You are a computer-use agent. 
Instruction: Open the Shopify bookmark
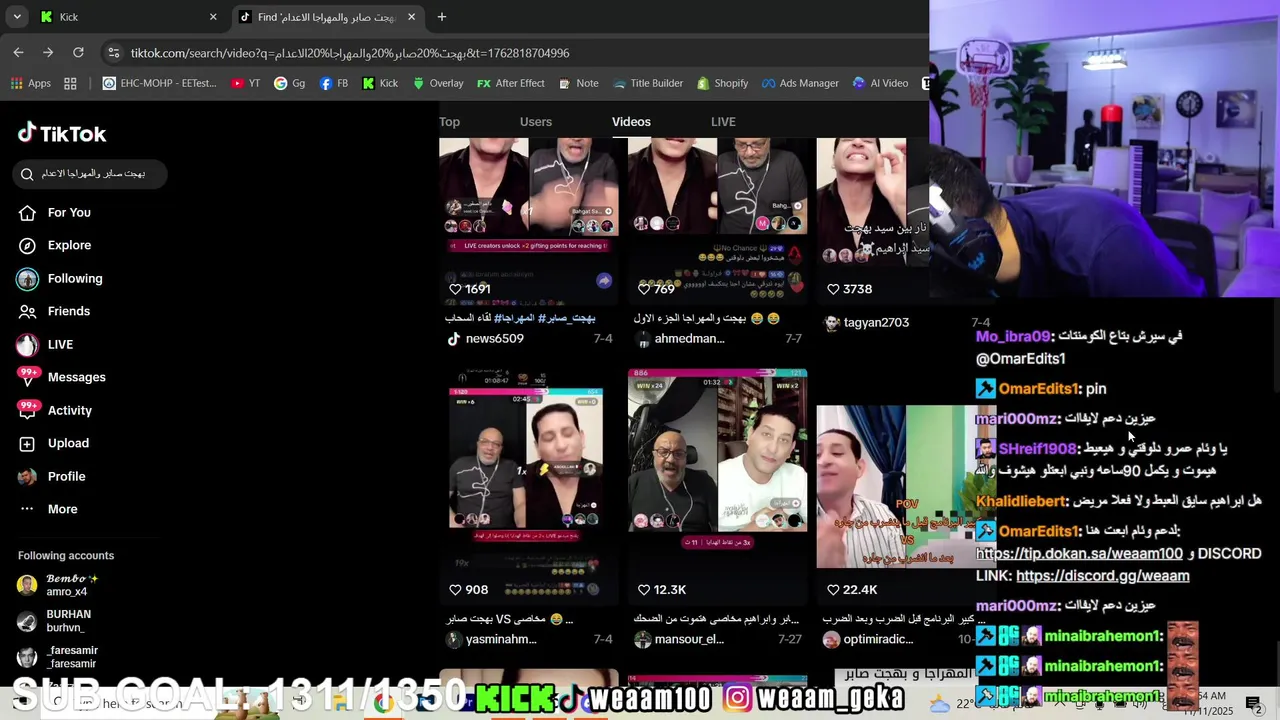tap(722, 83)
